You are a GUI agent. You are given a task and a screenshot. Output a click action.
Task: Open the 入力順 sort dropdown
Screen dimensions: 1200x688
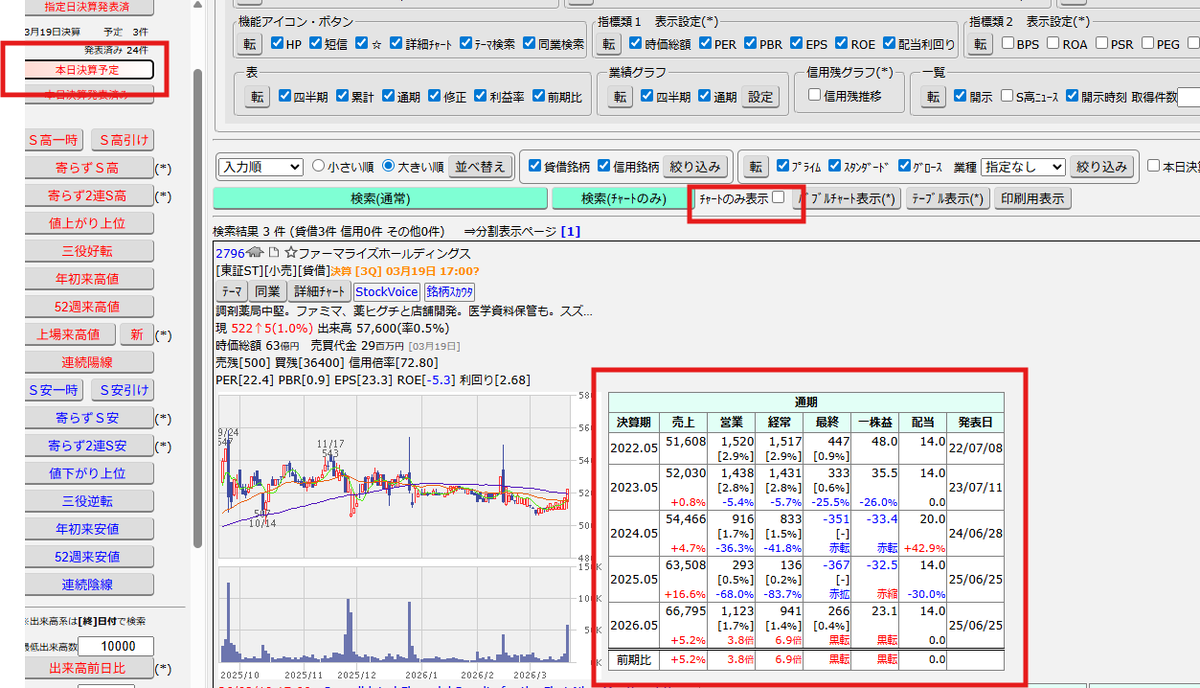tap(260, 167)
